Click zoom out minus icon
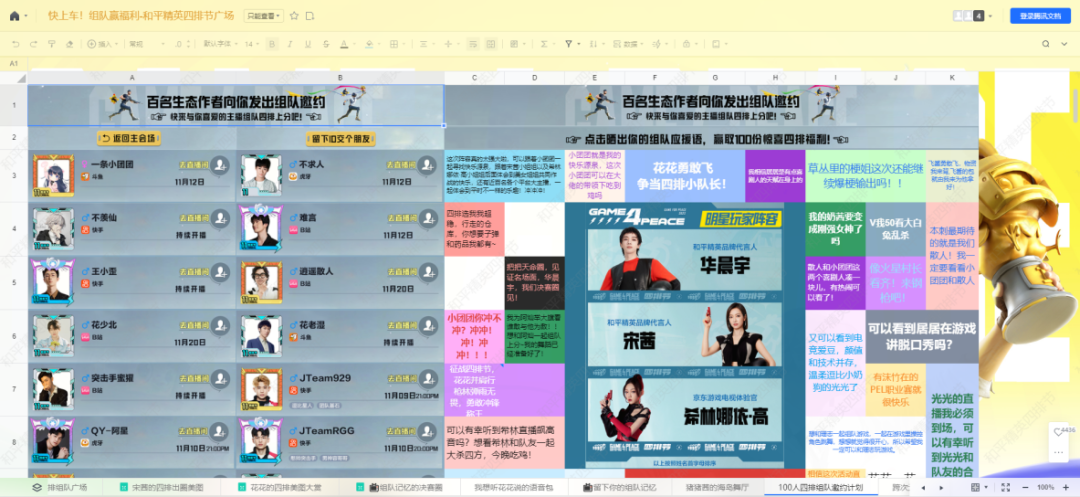Viewport: 1080px width, 497px height. (1026, 487)
